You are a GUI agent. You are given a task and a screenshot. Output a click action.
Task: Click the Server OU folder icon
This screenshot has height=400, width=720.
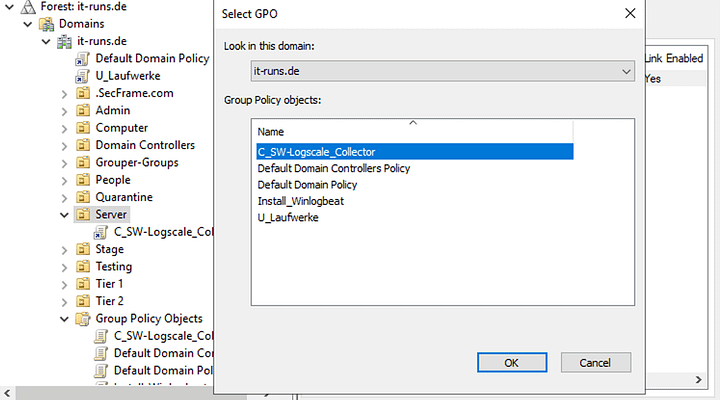pyautogui.click(x=82, y=215)
